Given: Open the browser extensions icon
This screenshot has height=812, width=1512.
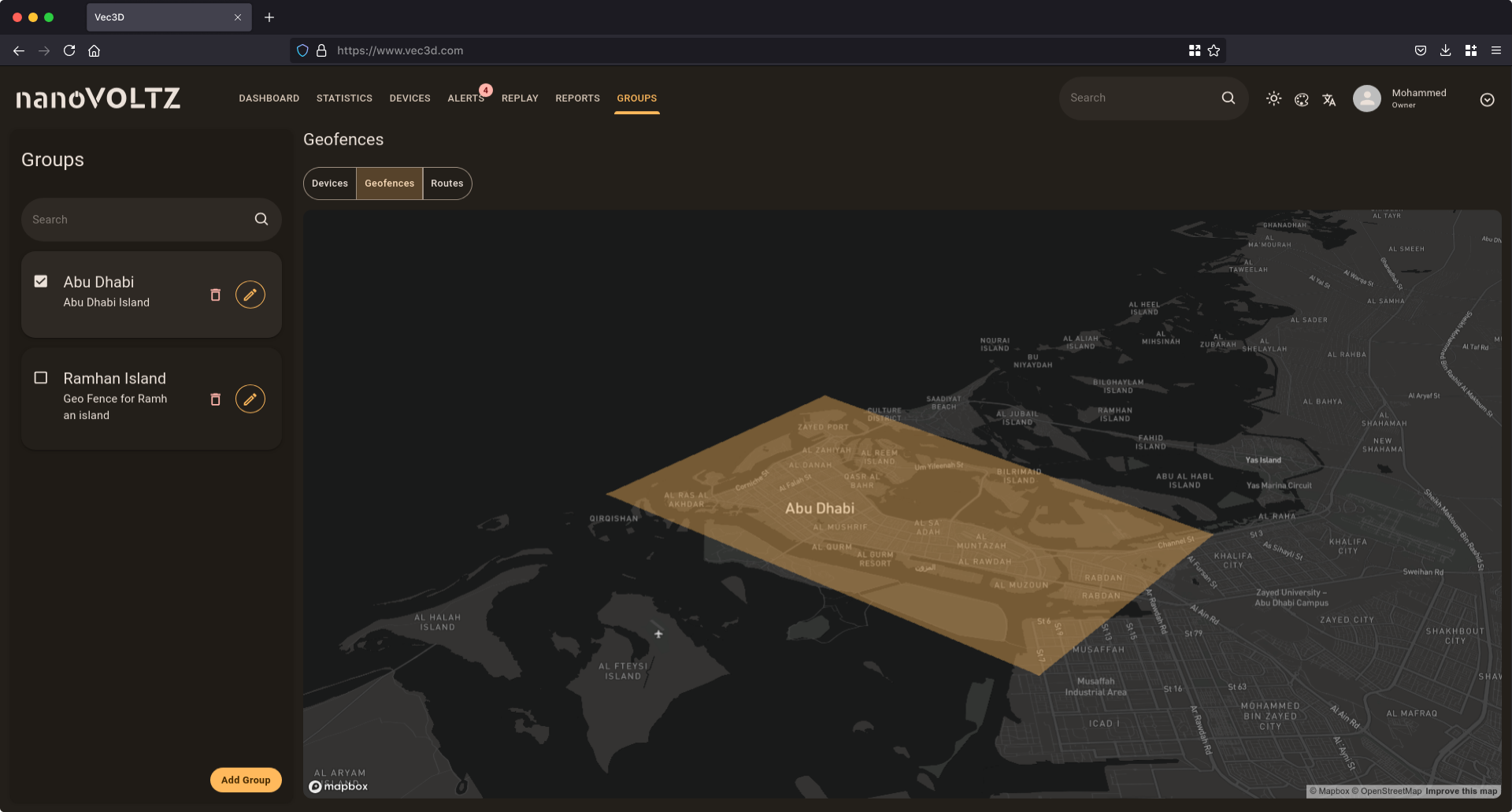Looking at the screenshot, I should tap(1470, 50).
